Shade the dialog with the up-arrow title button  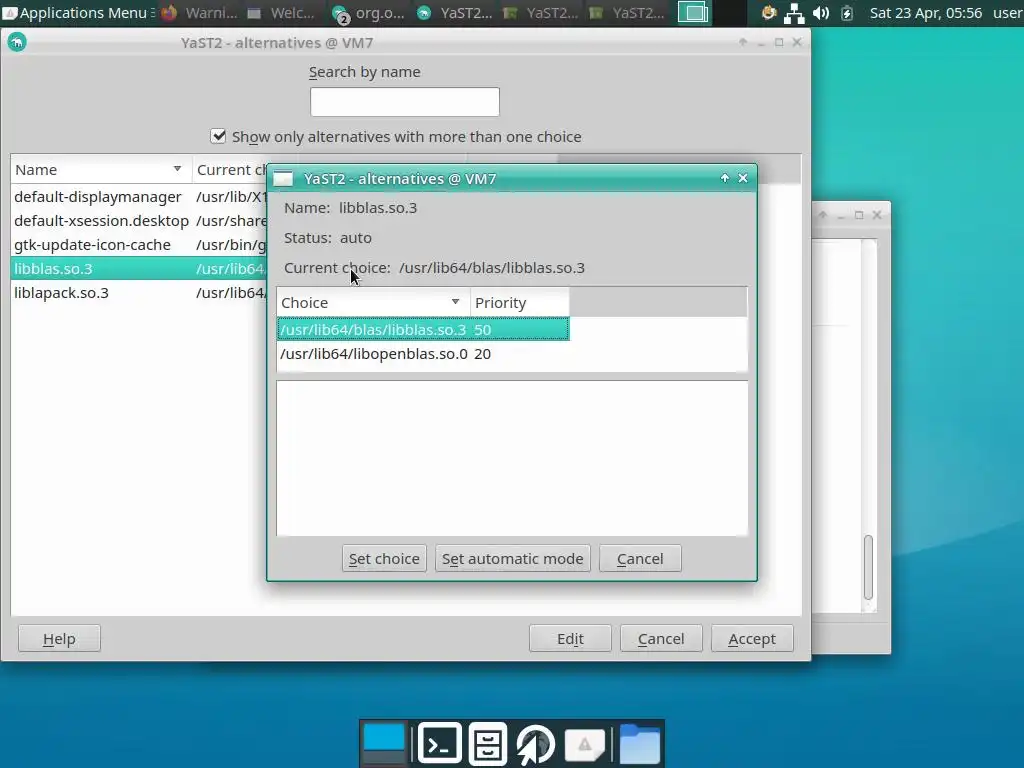click(725, 178)
